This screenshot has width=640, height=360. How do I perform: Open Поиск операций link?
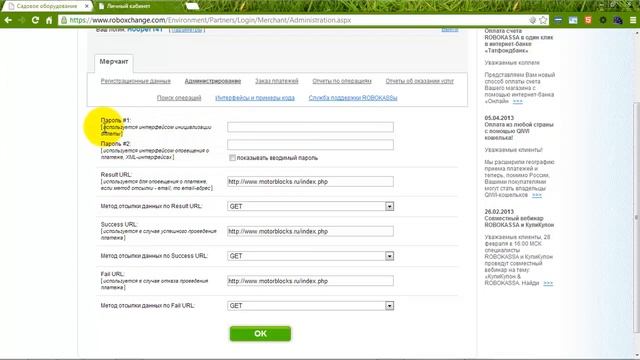[x=179, y=98]
